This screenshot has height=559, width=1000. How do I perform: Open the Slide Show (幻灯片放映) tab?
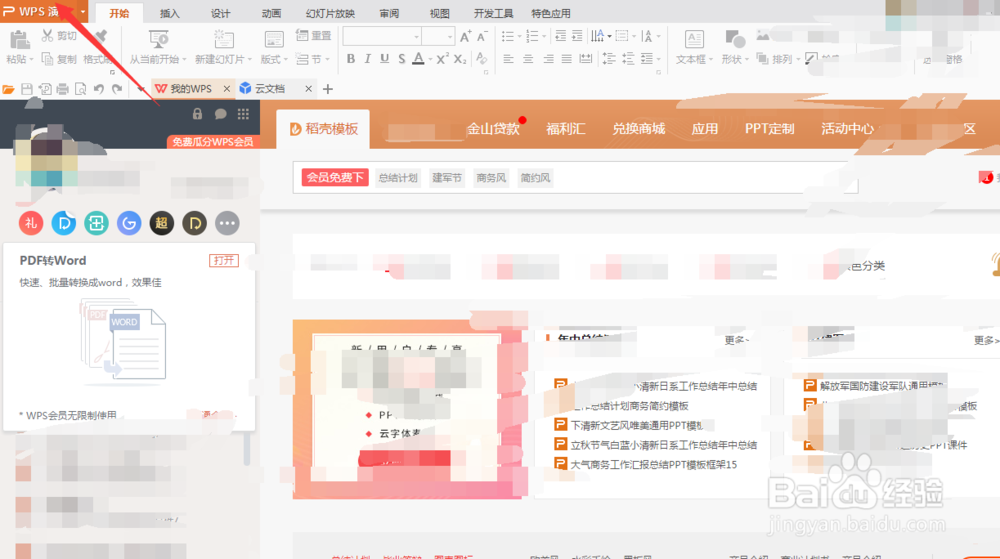coord(330,13)
